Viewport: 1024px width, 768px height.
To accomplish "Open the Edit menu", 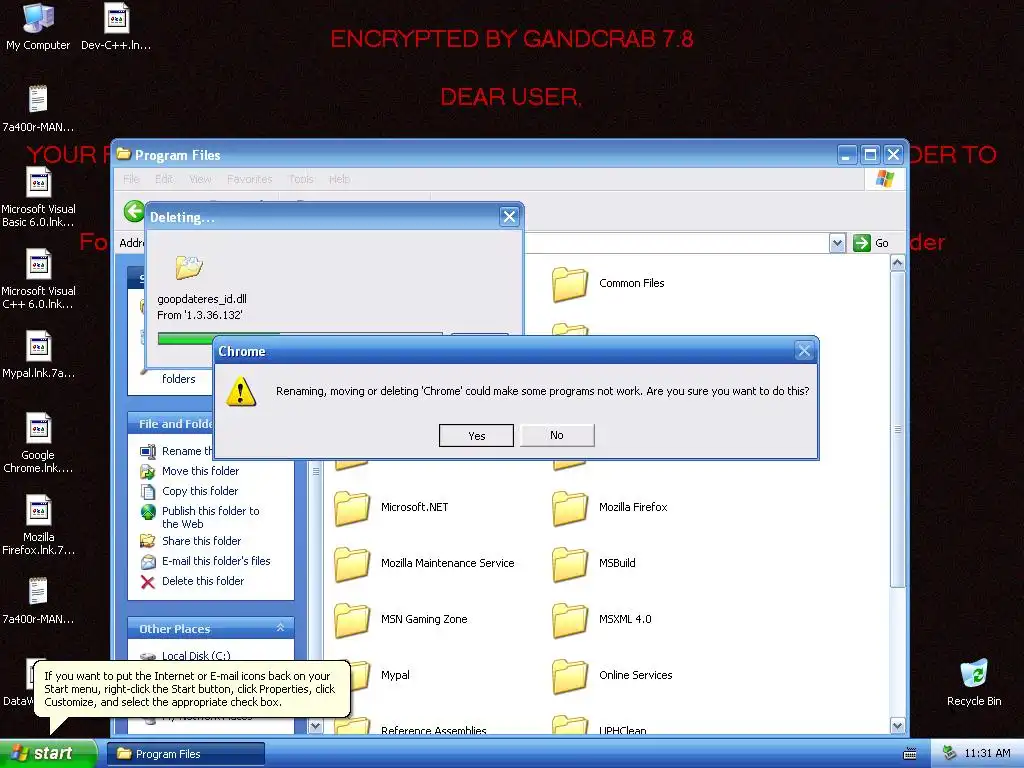I will click(164, 179).
